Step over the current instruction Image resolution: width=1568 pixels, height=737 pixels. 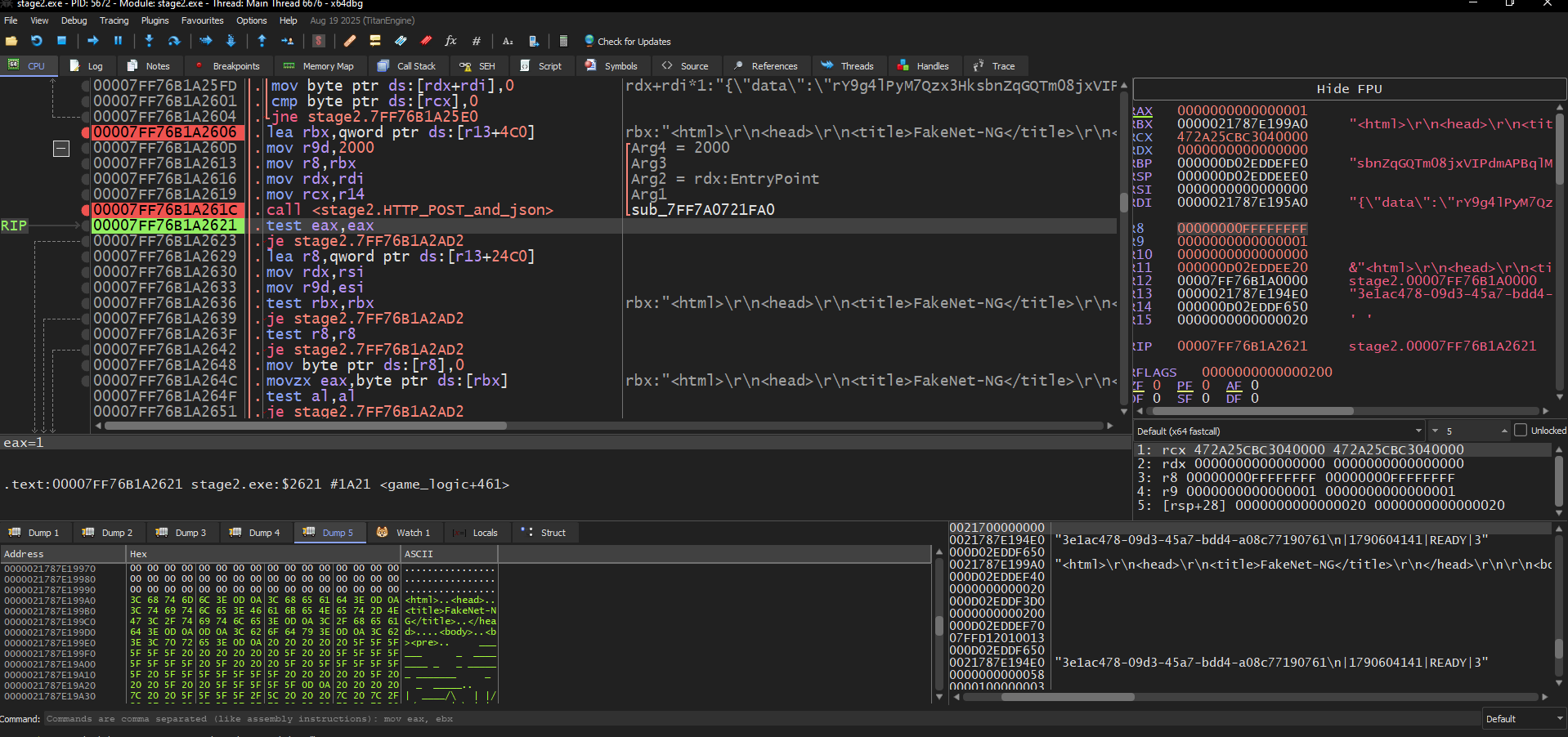(174, 41)
